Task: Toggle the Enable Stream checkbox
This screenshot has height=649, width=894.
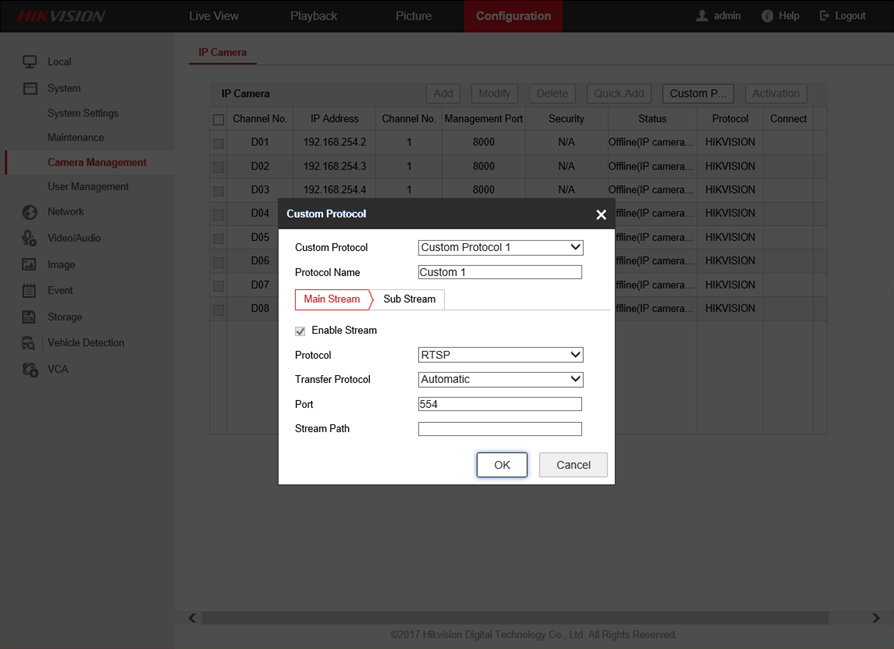Action: [300, 331]
